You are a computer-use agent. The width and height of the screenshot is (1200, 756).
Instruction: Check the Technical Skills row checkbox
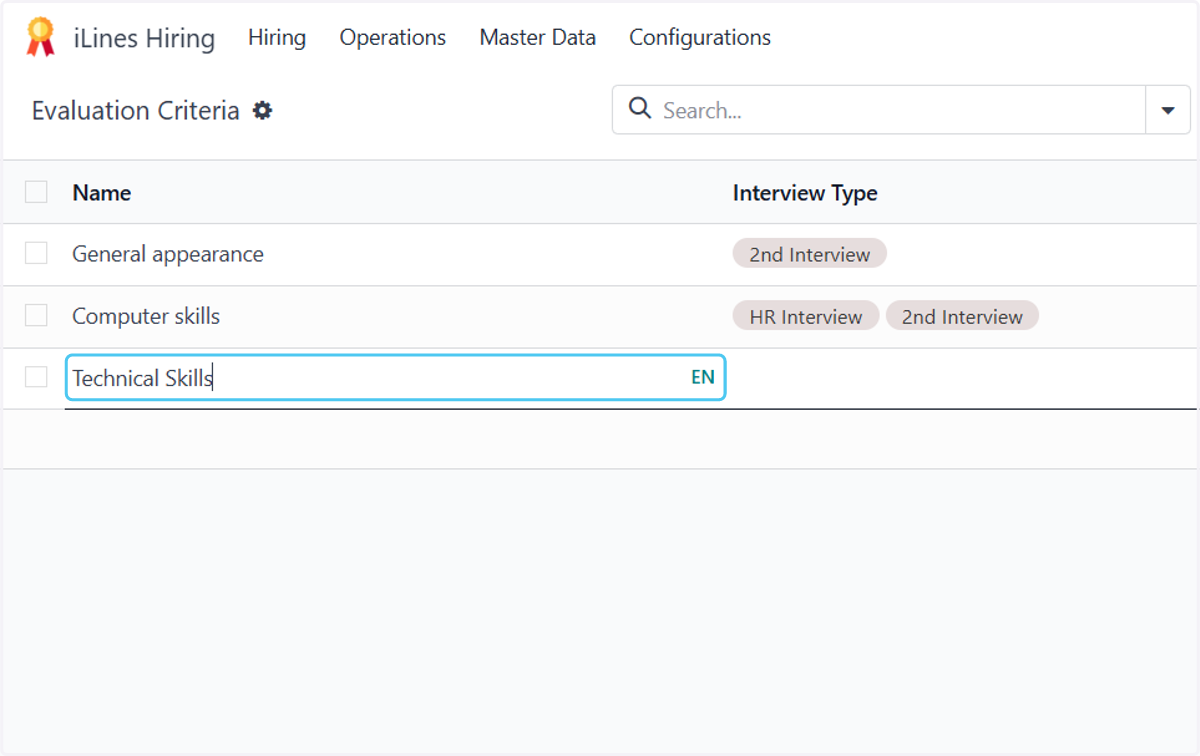36,377
